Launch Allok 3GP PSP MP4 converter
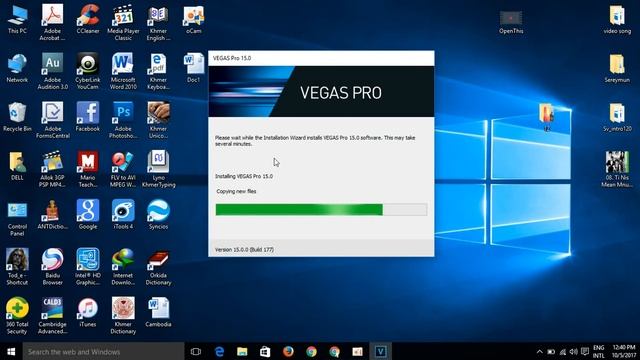 click(52, 169)
